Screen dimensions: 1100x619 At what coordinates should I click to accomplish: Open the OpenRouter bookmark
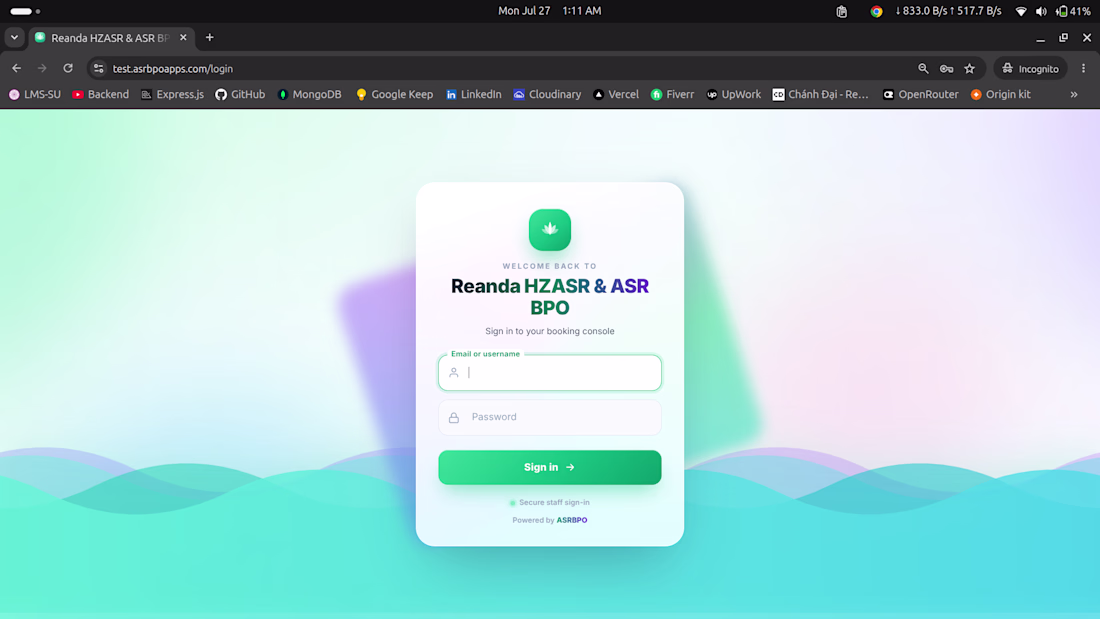(x=920, y=94)
